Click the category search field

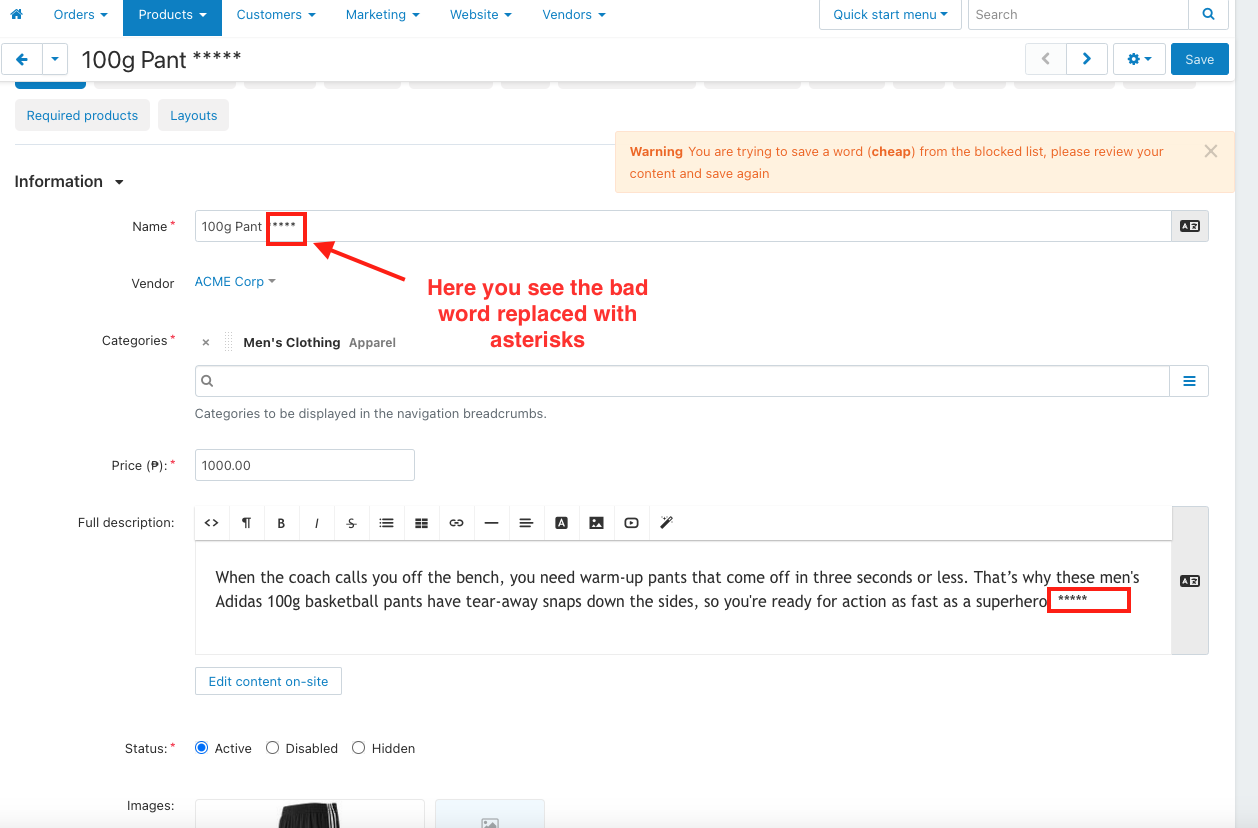click(x=682, y=381)
